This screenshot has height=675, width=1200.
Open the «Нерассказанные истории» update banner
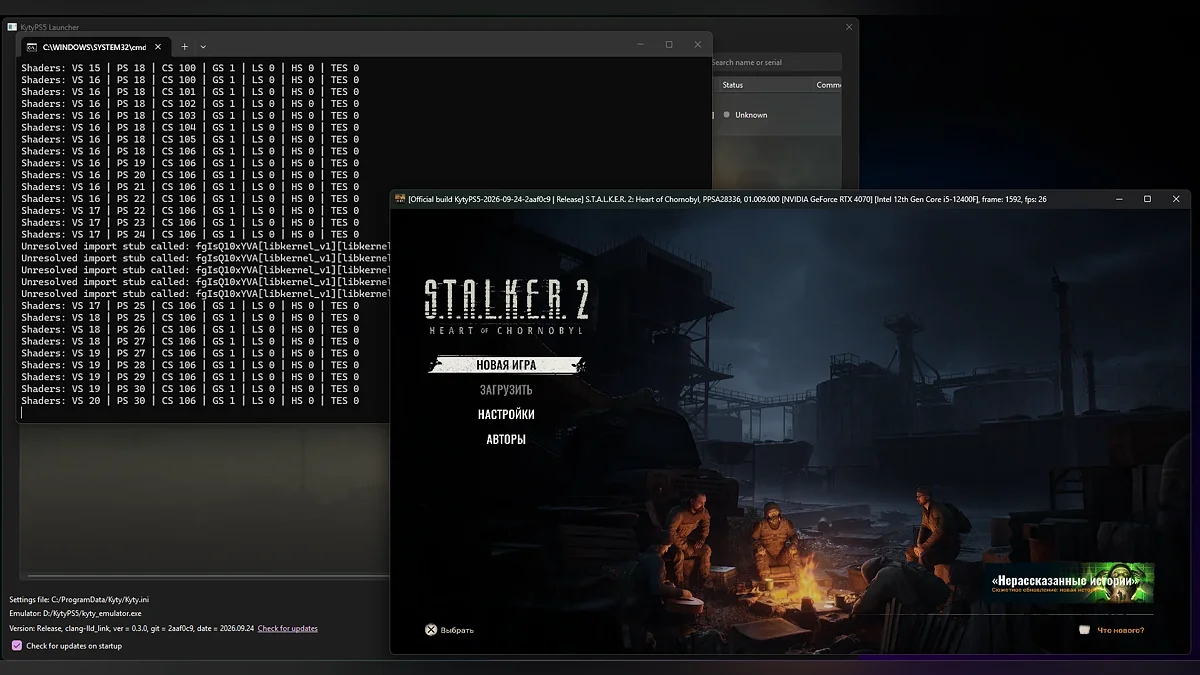(1072, 583)
